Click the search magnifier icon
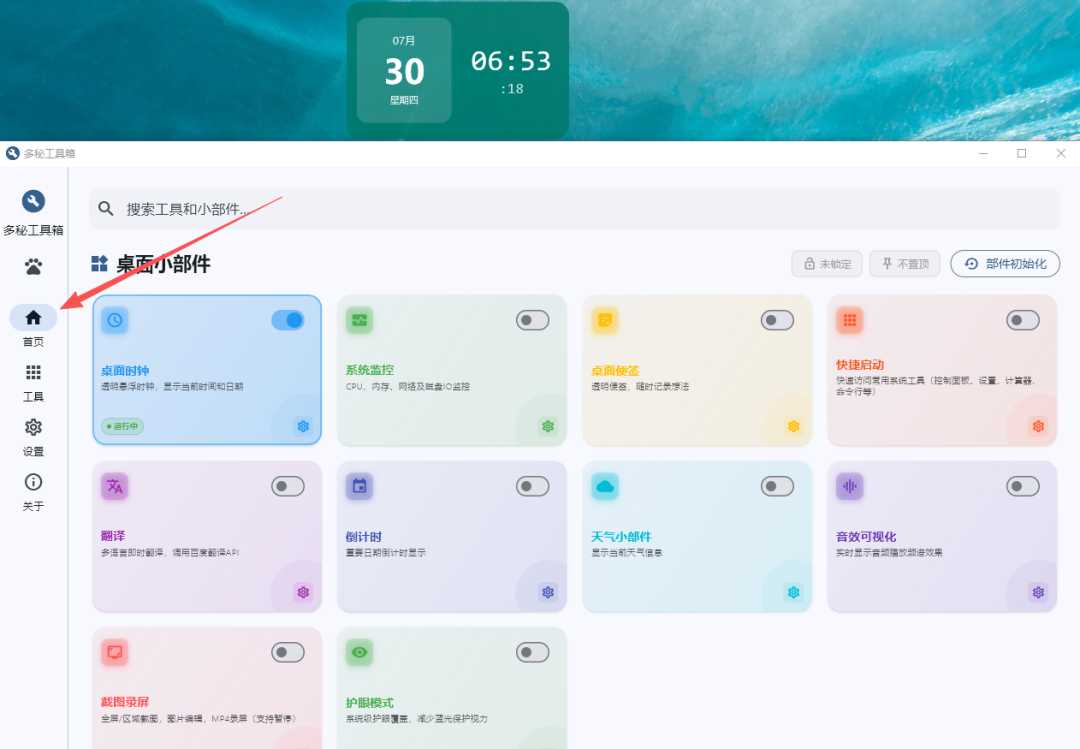This screenshot has width=1080, height=749. [105, 208]
